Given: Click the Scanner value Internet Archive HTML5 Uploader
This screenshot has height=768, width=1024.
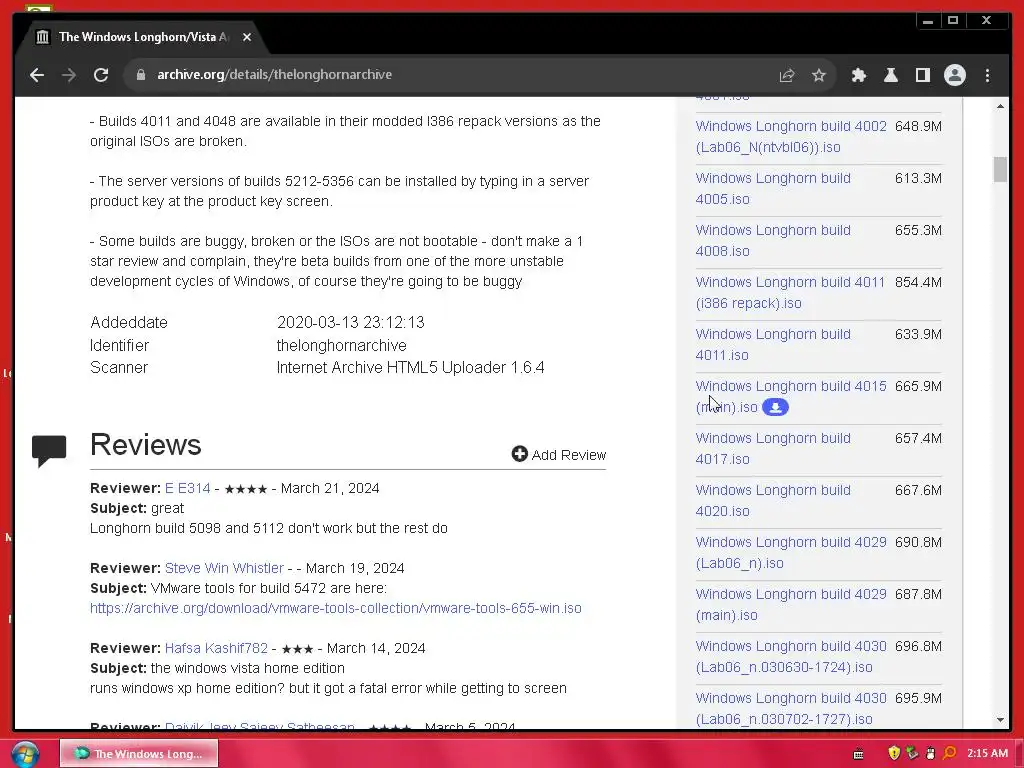Looking at the screenshot, I should tap(410, 368).
